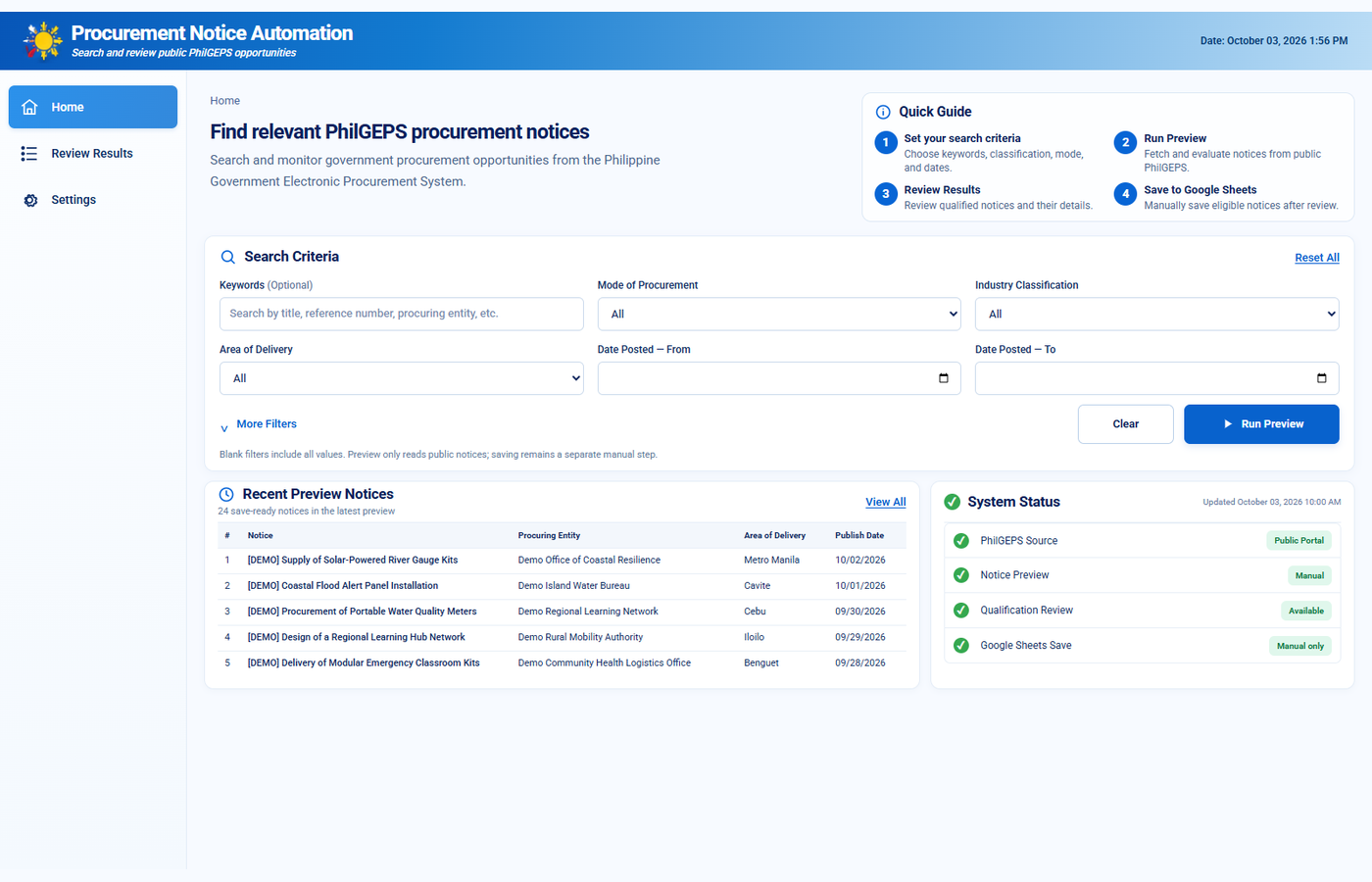Click the sun logo in the header
The height and width of the screenshot is (882, 1372).
pyautogui.click(x=43, y=40)
